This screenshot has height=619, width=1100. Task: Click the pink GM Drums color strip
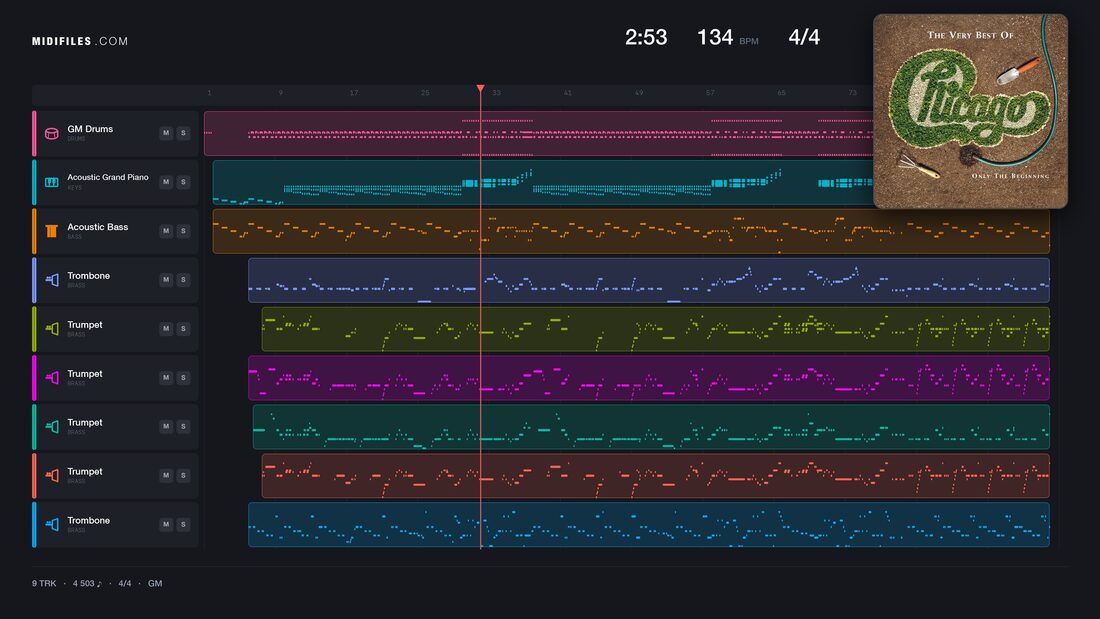click(34, 133)
